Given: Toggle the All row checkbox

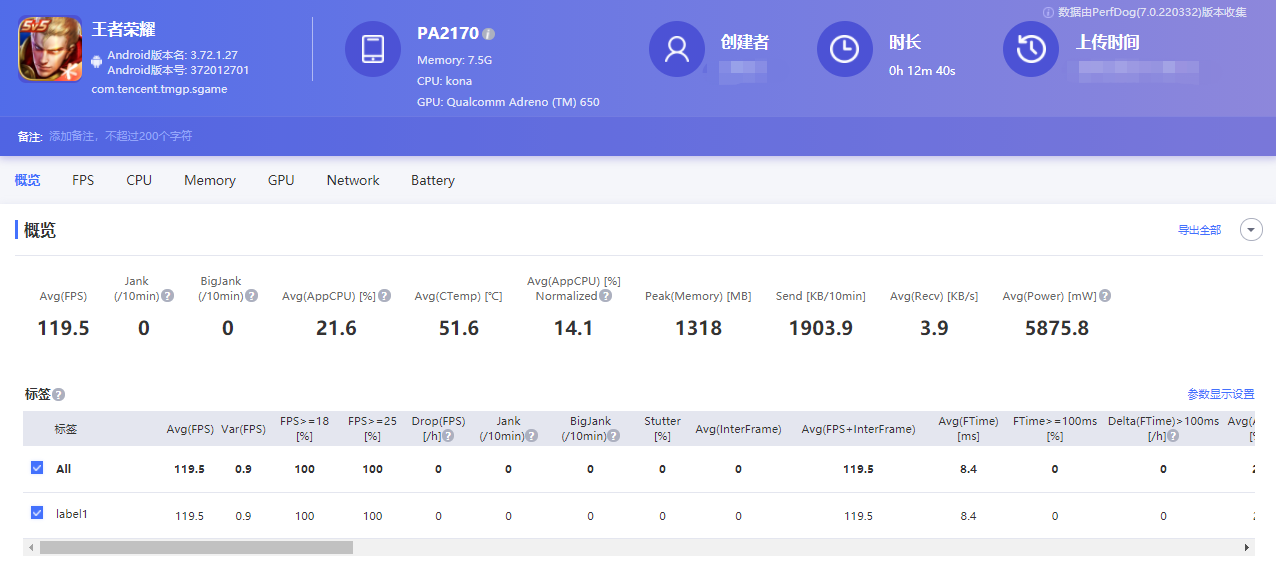Looking at the screenshot, I should point(37,467).
